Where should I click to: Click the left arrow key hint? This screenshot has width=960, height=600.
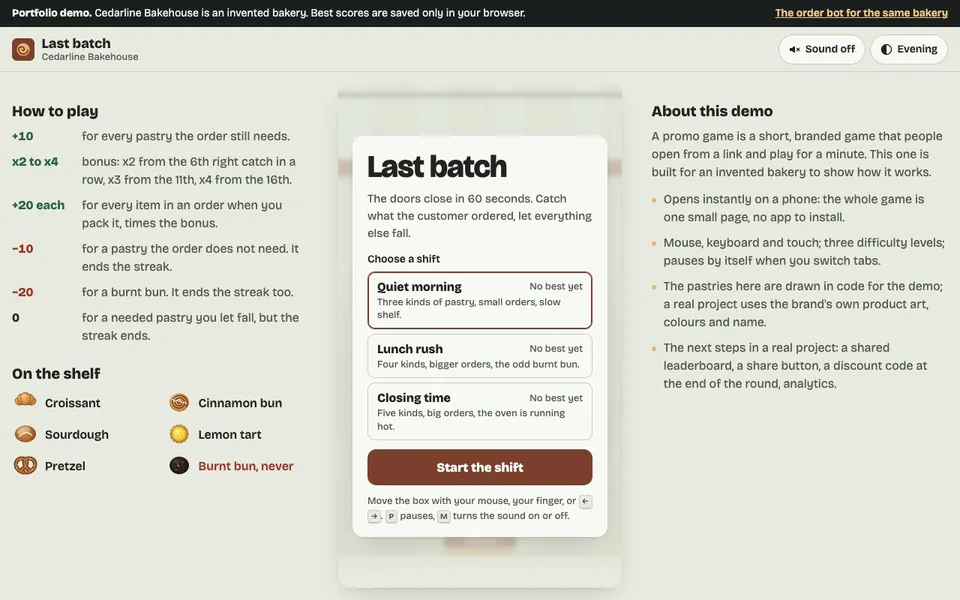pyautogui.click(x=585, y=501)
